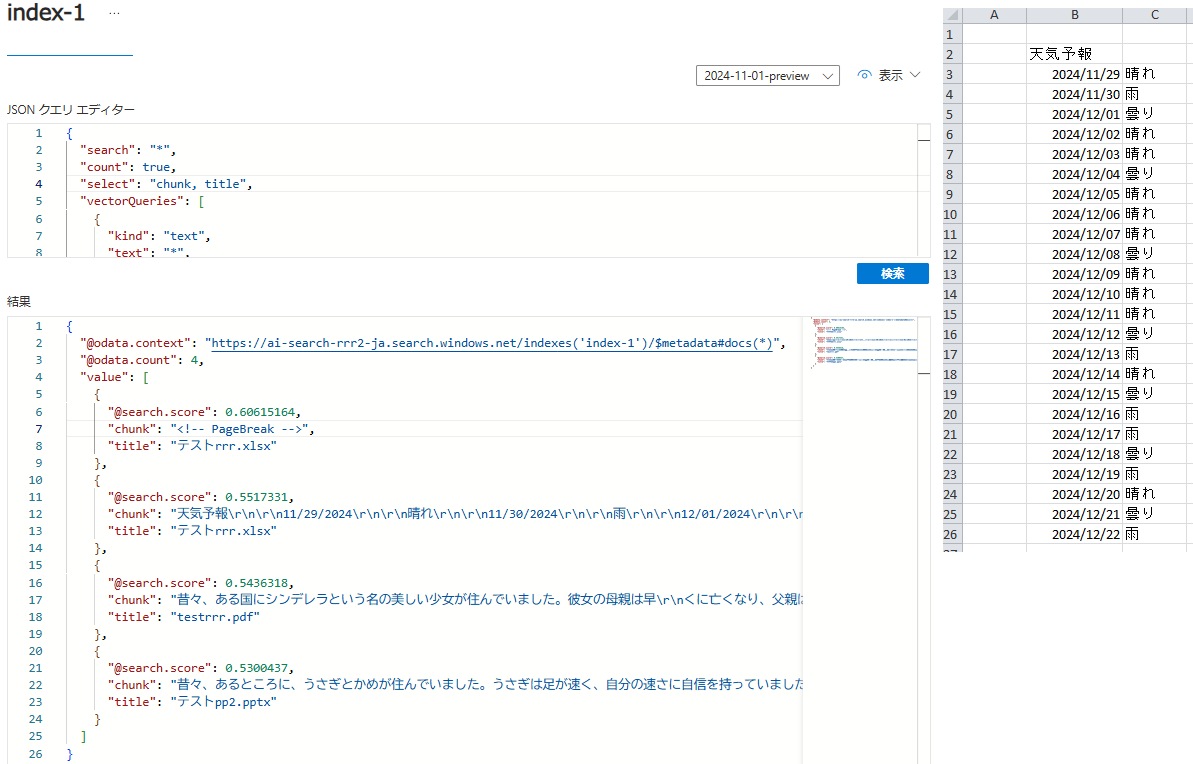
Task: Select score value 0.5436318 in results
Action: click(256, 583)
